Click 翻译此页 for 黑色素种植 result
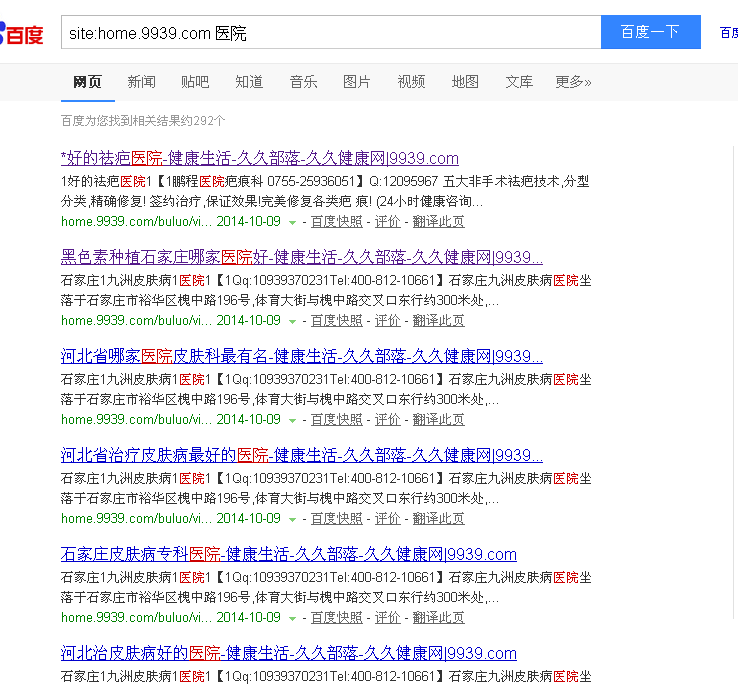738x687 pixels. (x=439, y=320)
